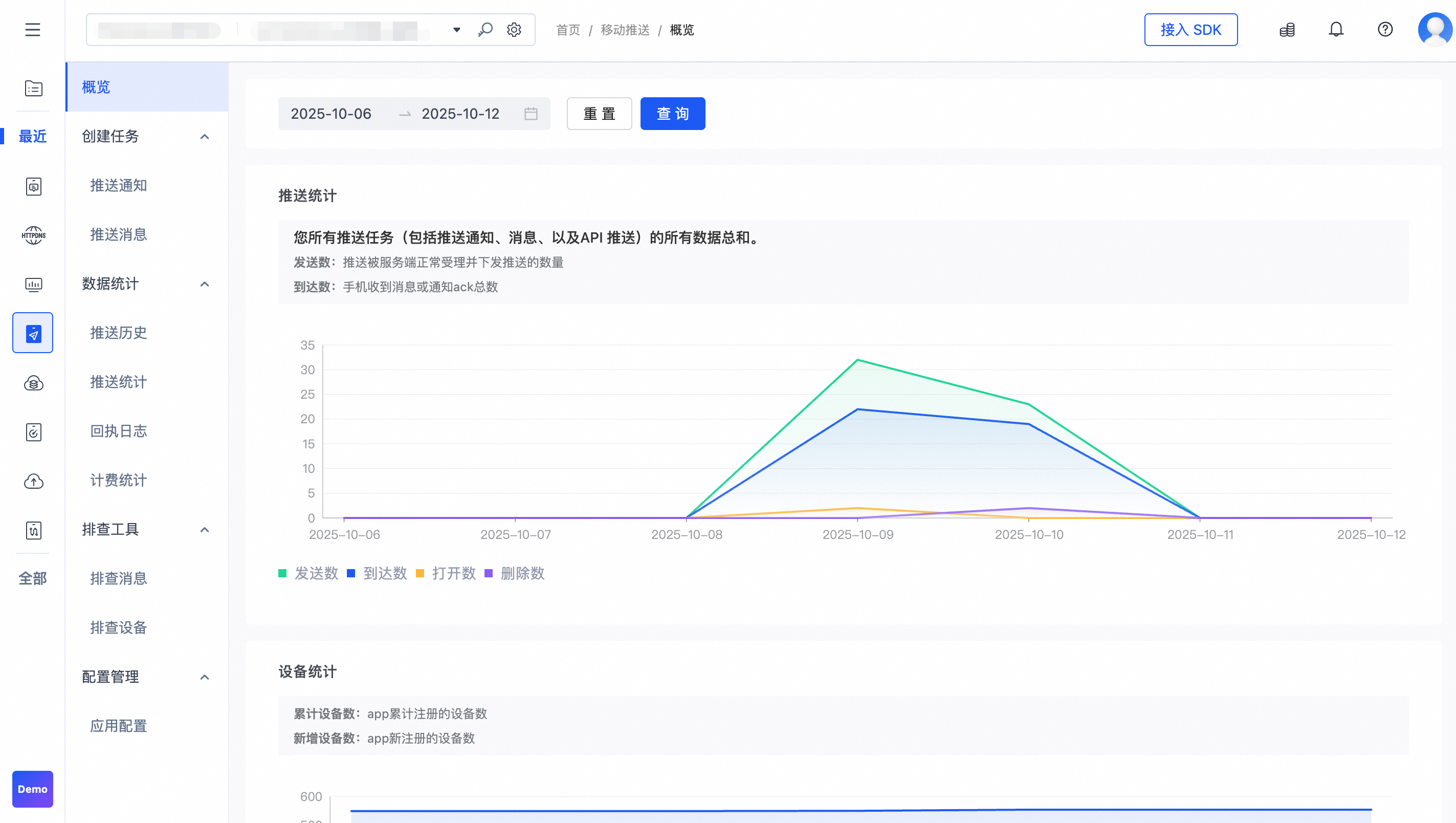Open notification bell icon
The width and height of the screenshot is (1456, 823).
click(x=1336, y=29)
